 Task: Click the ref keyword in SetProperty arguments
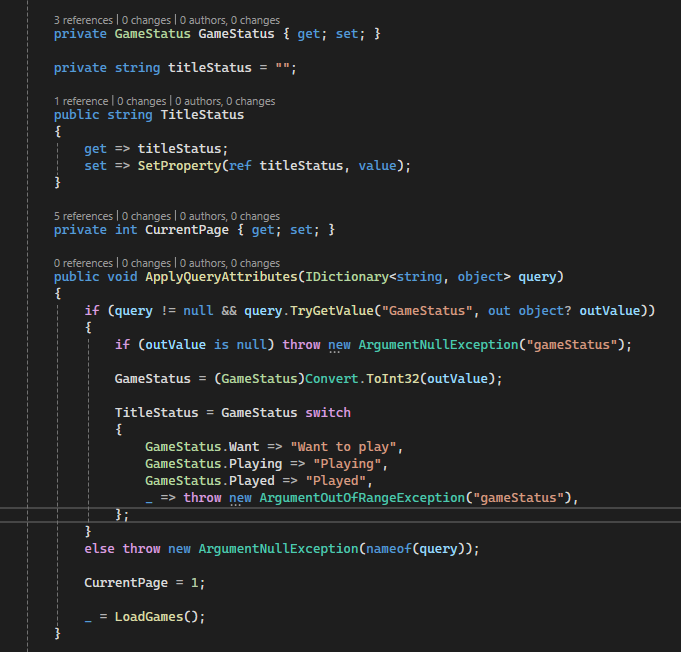click(240, 165)
